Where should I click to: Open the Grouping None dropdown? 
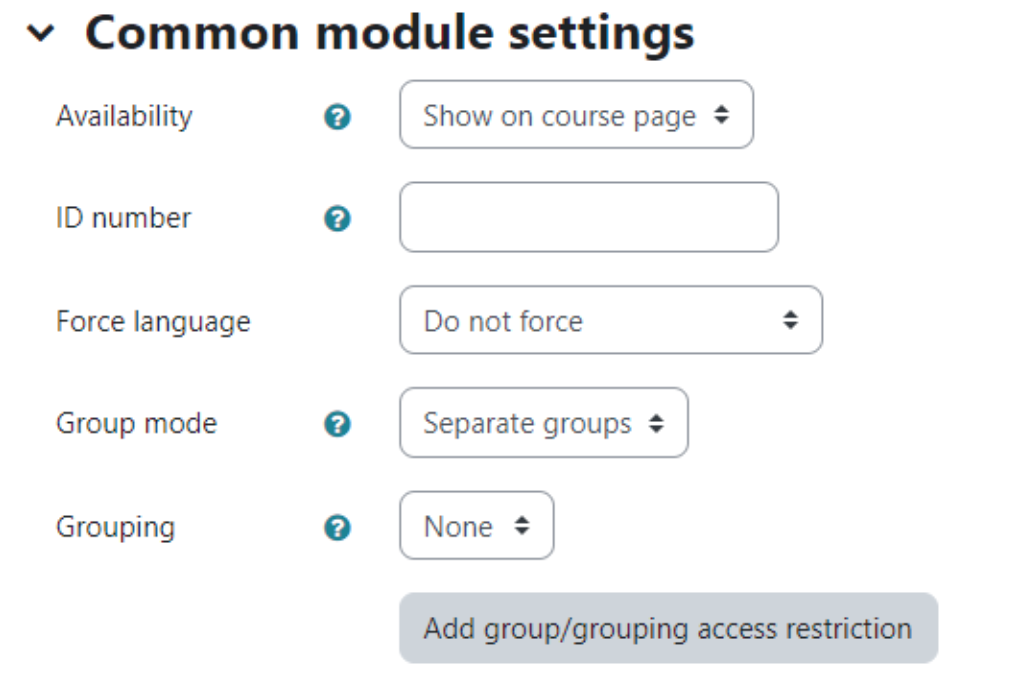coord(476,526)
